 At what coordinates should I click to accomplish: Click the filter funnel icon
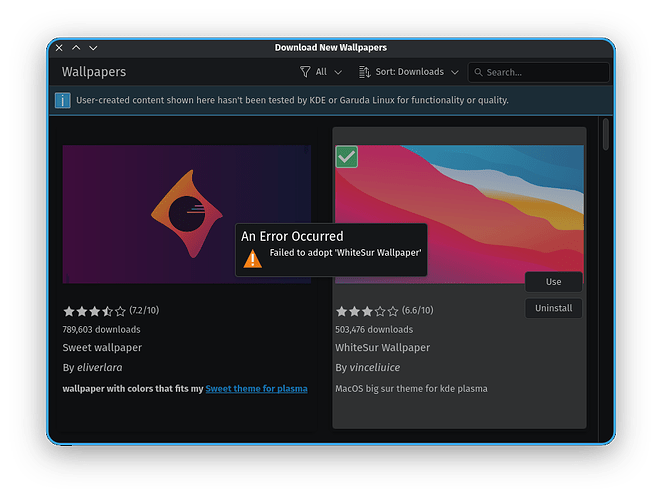(305, 72)
